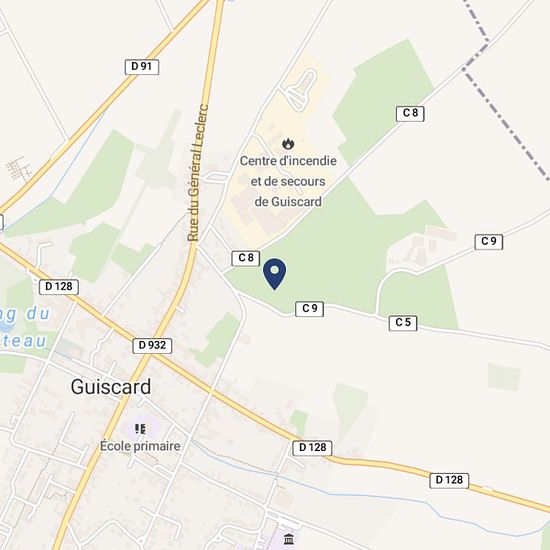Select the D 932 road shield
This screenshot has width=550, height=550.
click(x=152, y=346)
